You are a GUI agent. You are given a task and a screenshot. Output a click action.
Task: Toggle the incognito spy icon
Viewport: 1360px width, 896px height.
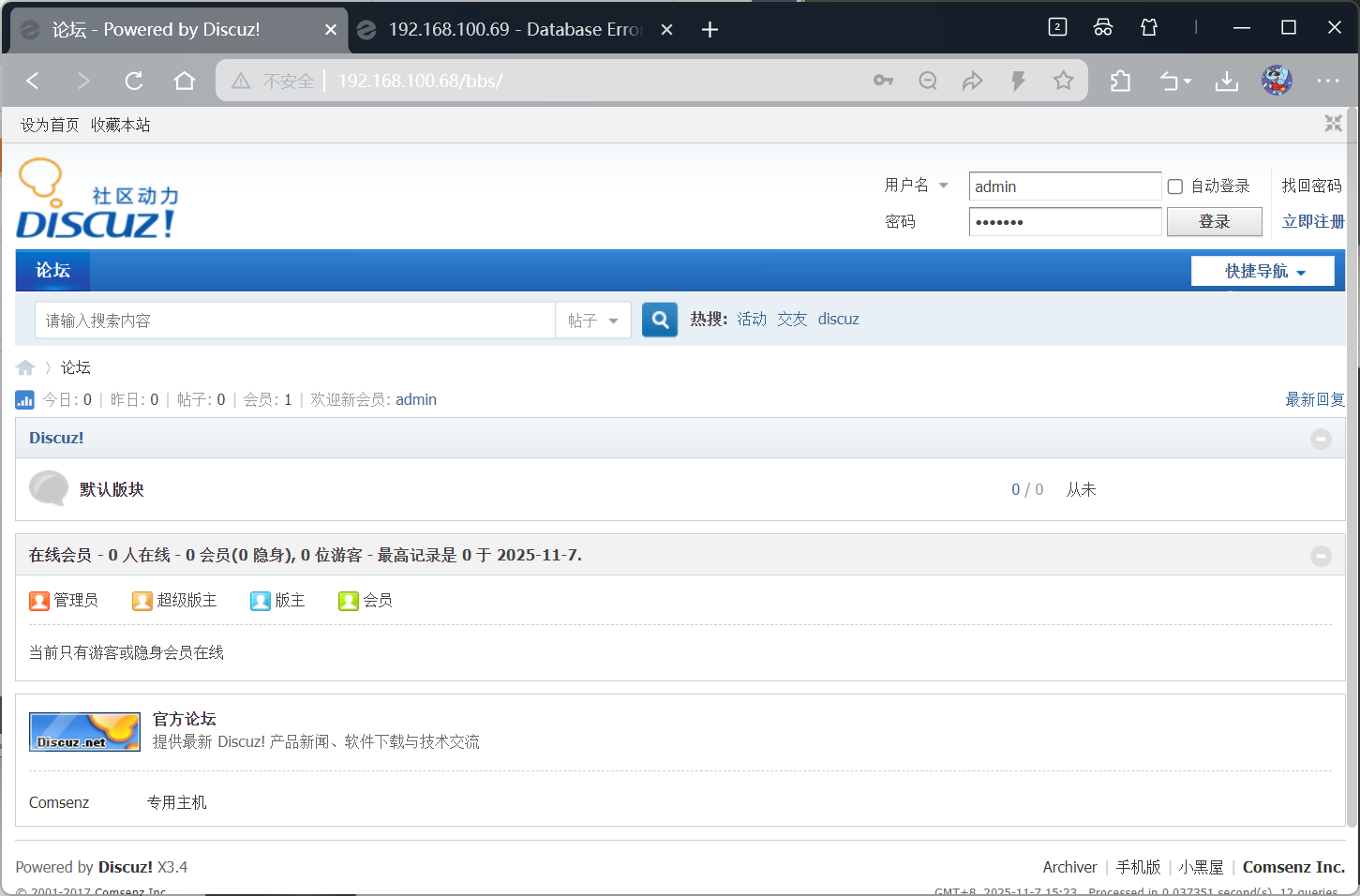(x=1103, y=27)
